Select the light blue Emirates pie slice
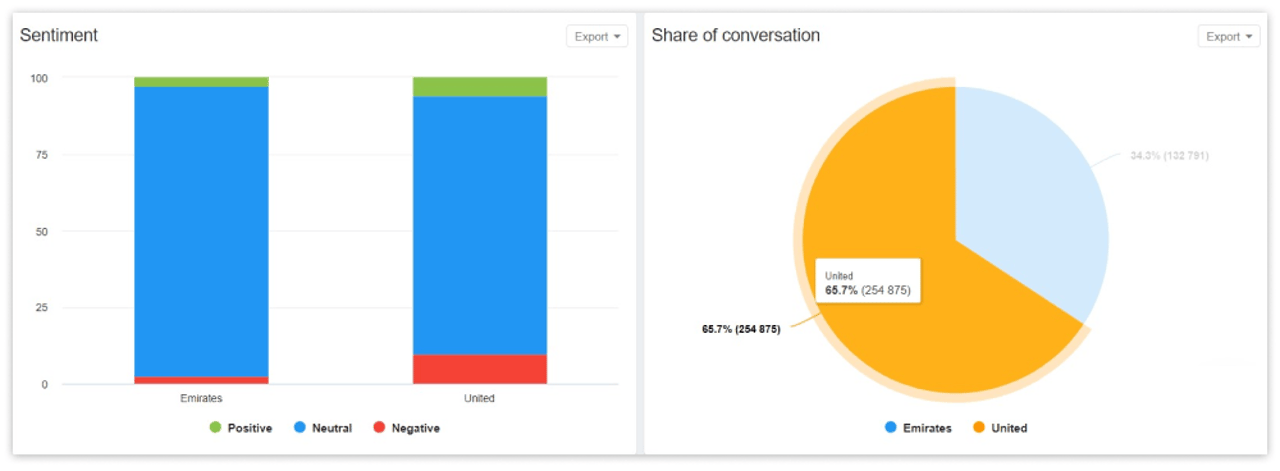This screenshot has width=1280, height=471. 1030,200
